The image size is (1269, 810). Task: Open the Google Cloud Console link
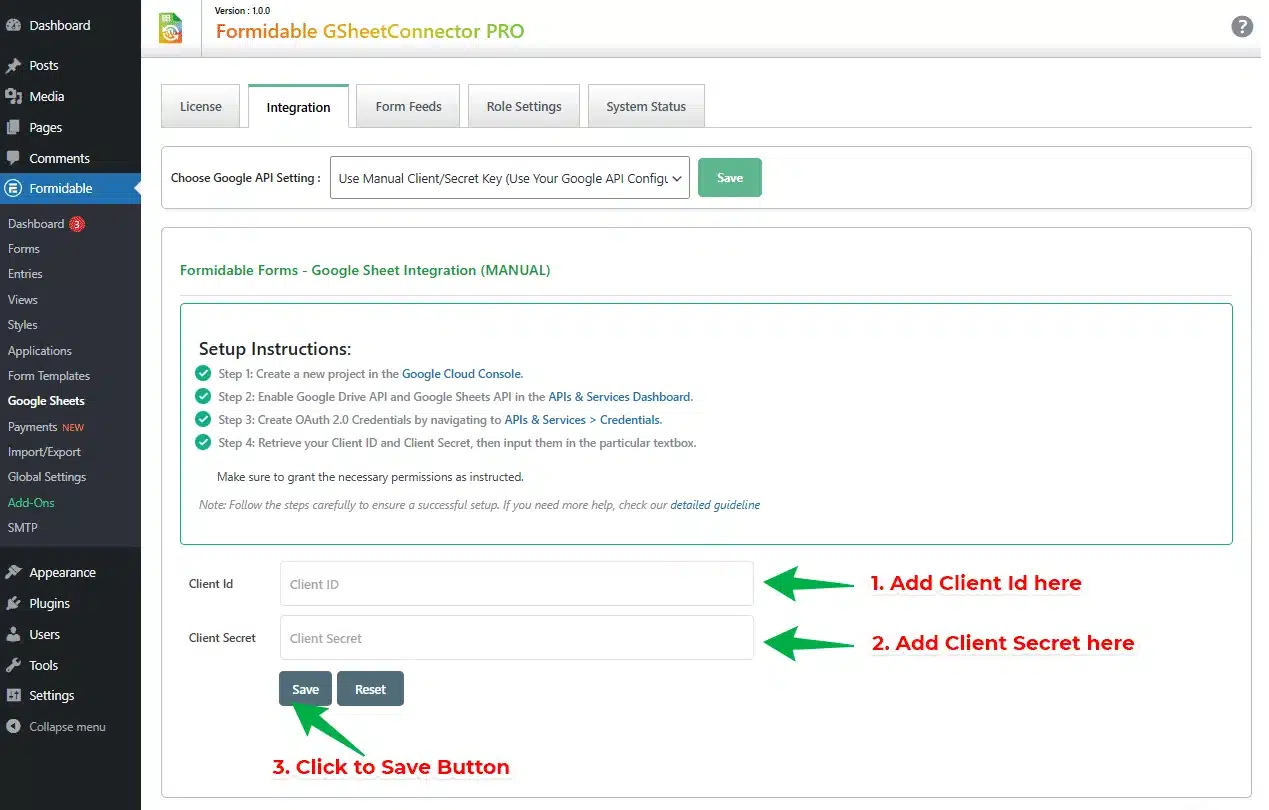click(462, 374)
